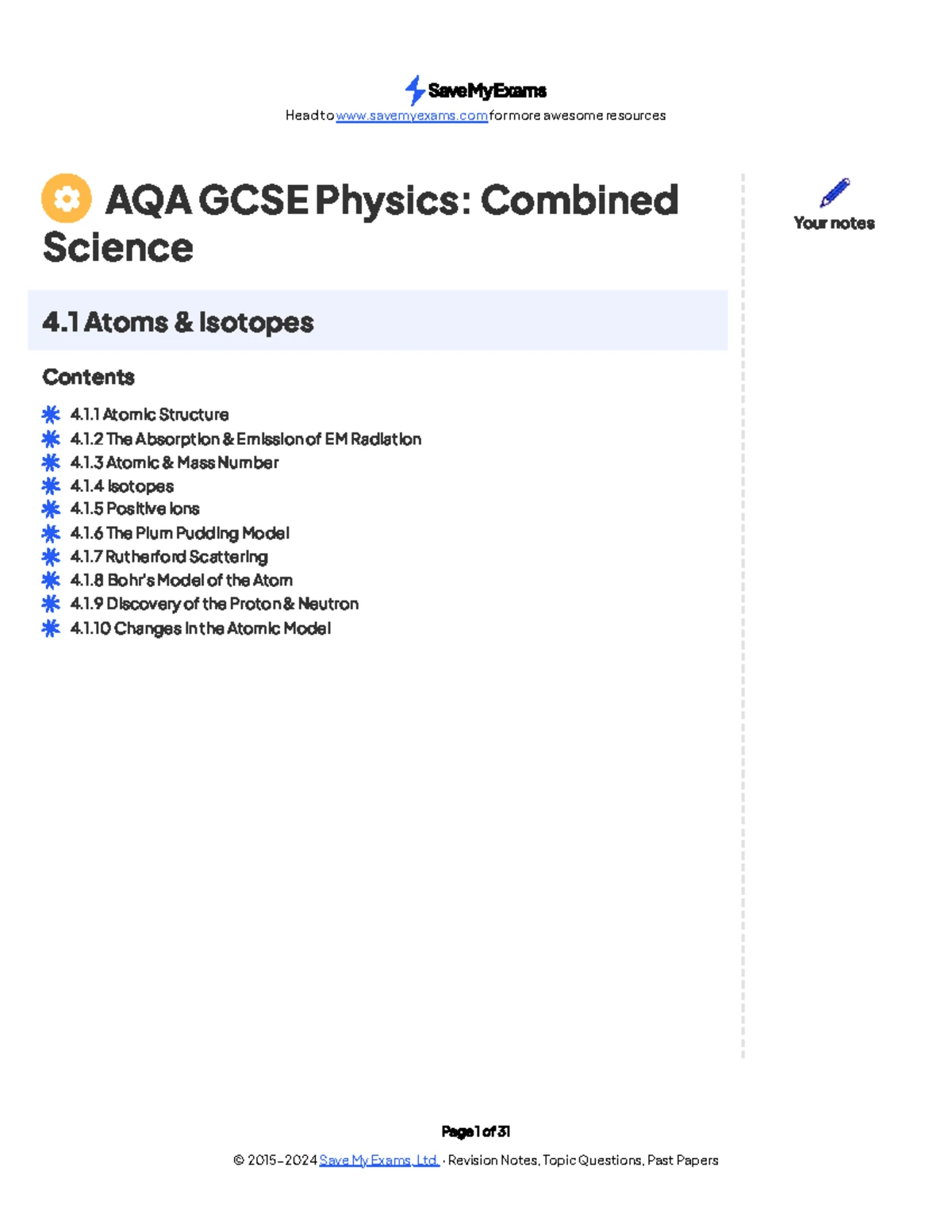Screen dimensions: 952x1232
Task: Open 4.1.8 Bohr's Model of the Atom
Action: (x=182, y=580)
